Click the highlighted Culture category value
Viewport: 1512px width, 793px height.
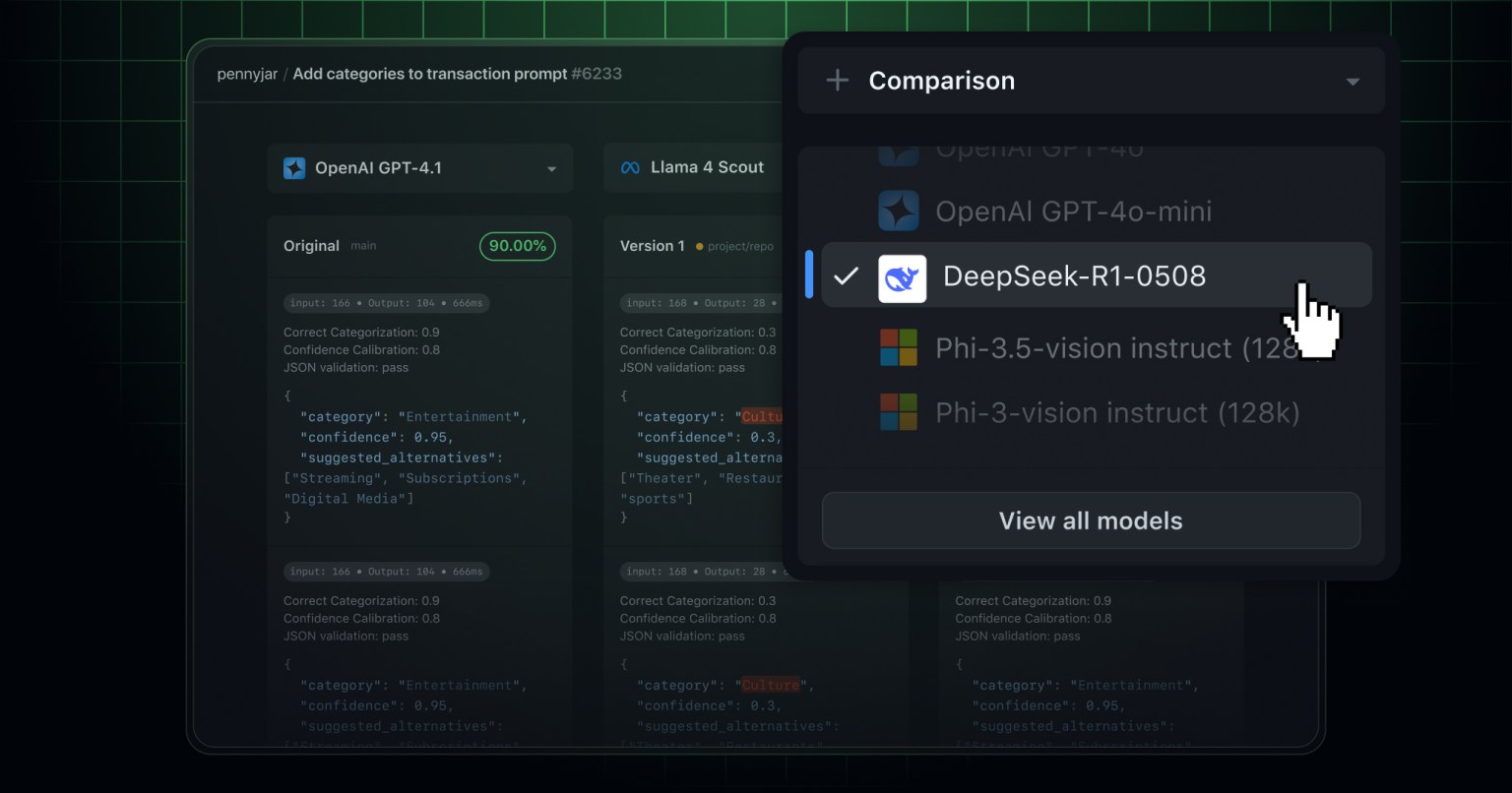point(771,685)
